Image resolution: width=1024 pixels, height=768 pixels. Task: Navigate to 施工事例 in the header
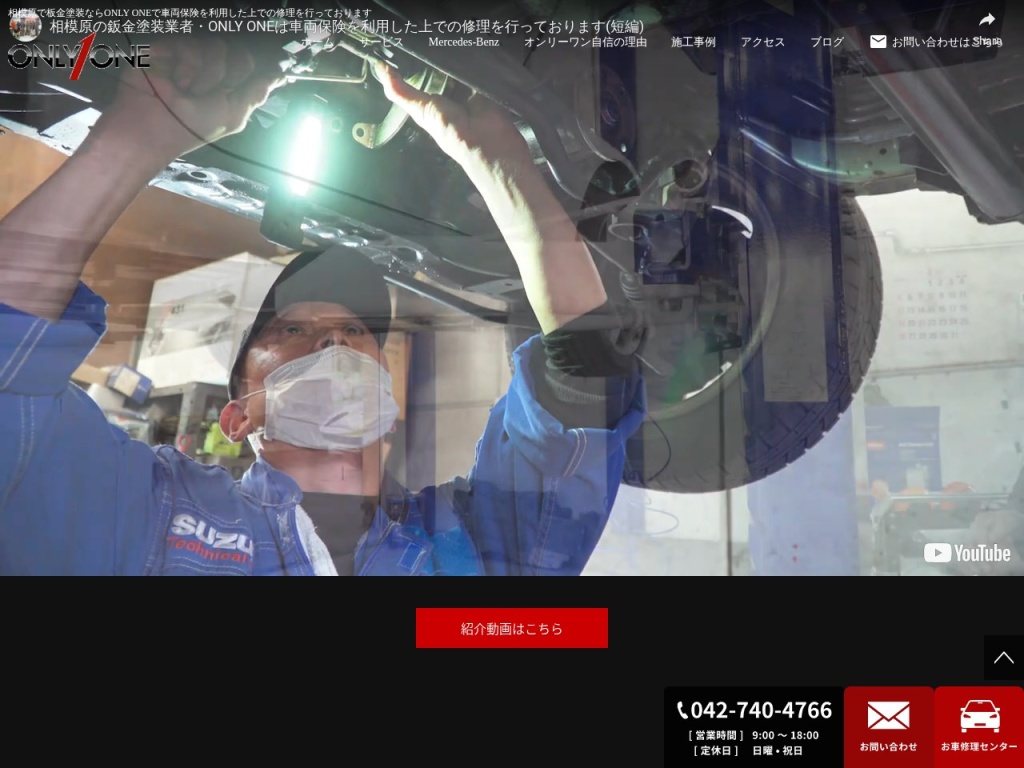[x=693, y=42]
